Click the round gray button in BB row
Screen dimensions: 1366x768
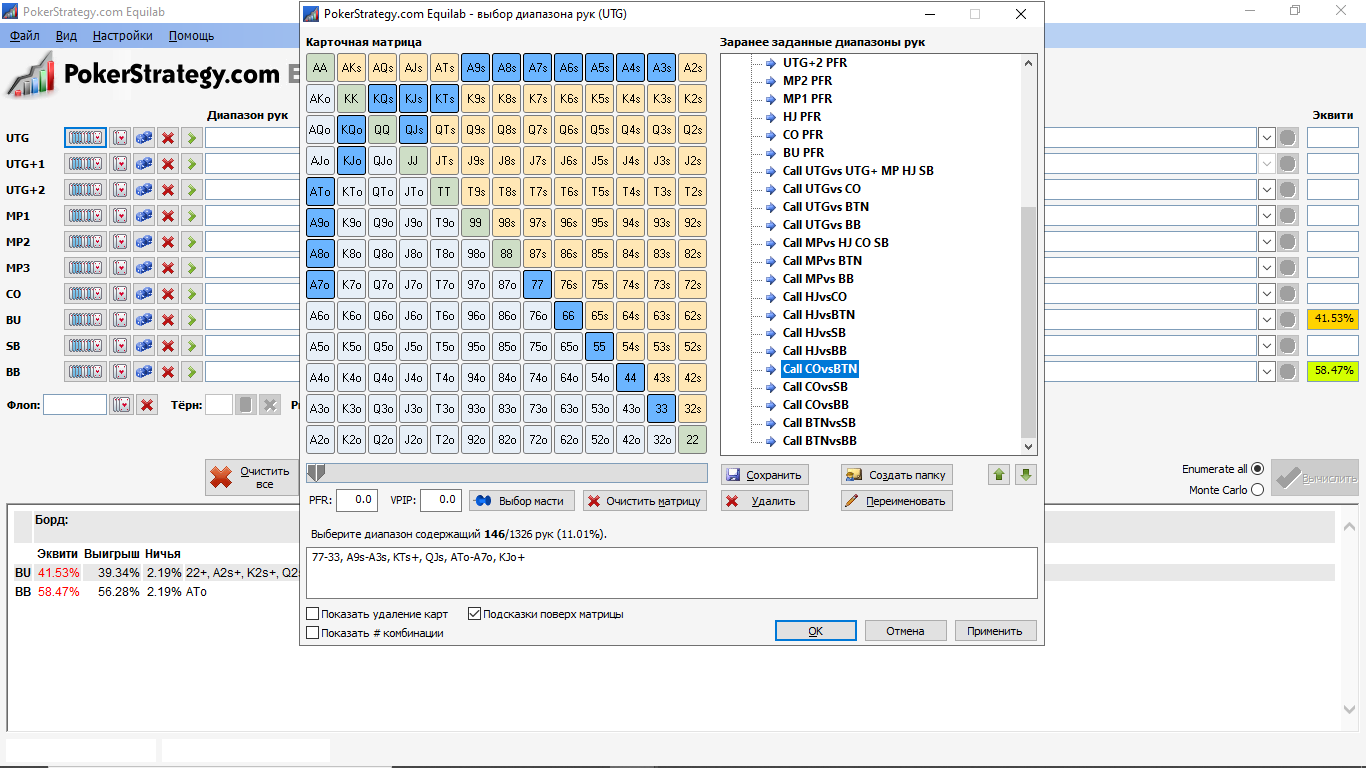click(1288, 371)
